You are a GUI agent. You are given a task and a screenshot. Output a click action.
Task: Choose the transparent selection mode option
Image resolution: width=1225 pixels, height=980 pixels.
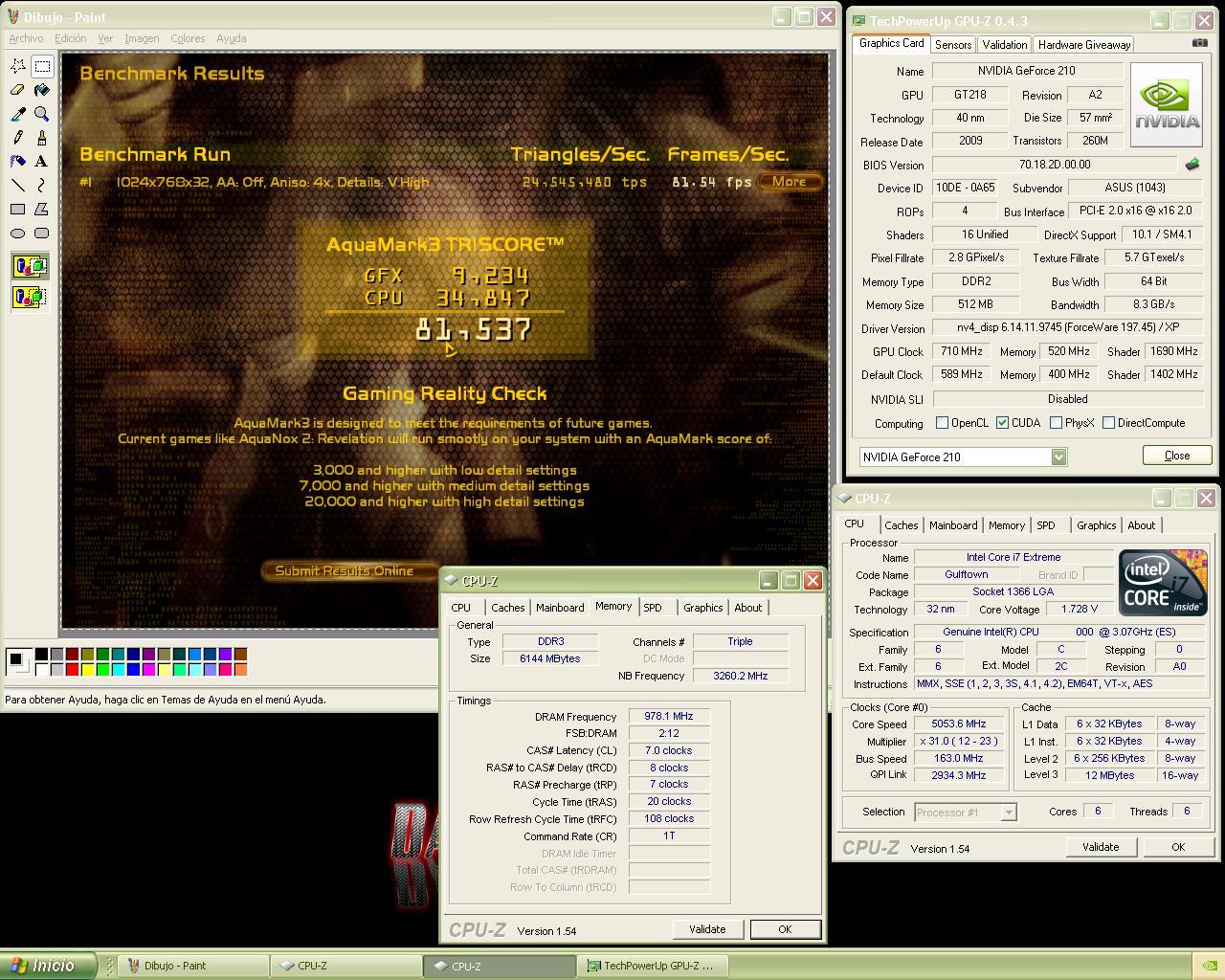point(31,297)
